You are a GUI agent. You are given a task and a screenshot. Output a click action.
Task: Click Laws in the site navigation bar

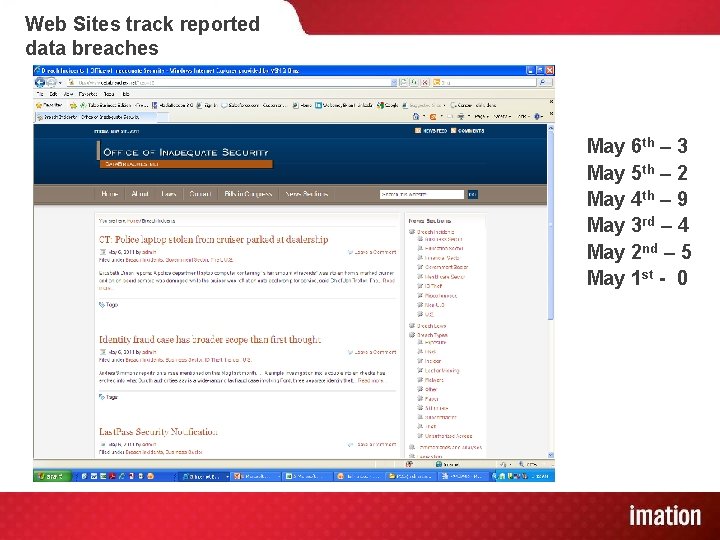[169, 194]
